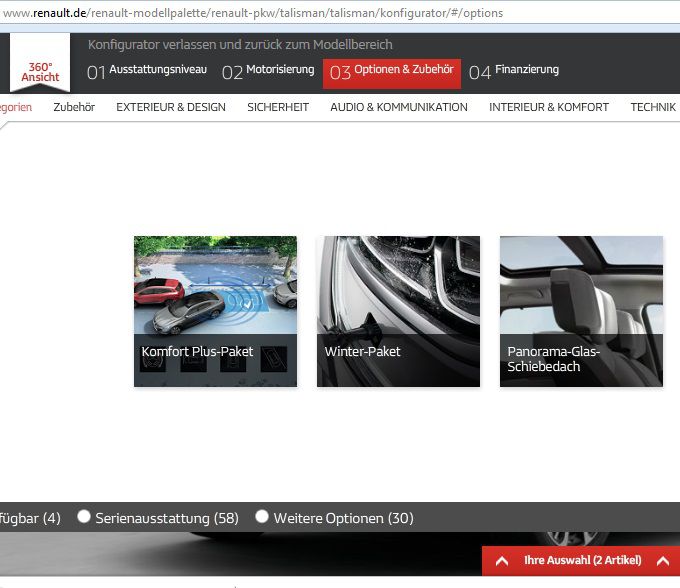Image resolution: width=680 pixels, height=588 pixels.
Task: Open the Zubehör category
Action: [x=74, y=107]
